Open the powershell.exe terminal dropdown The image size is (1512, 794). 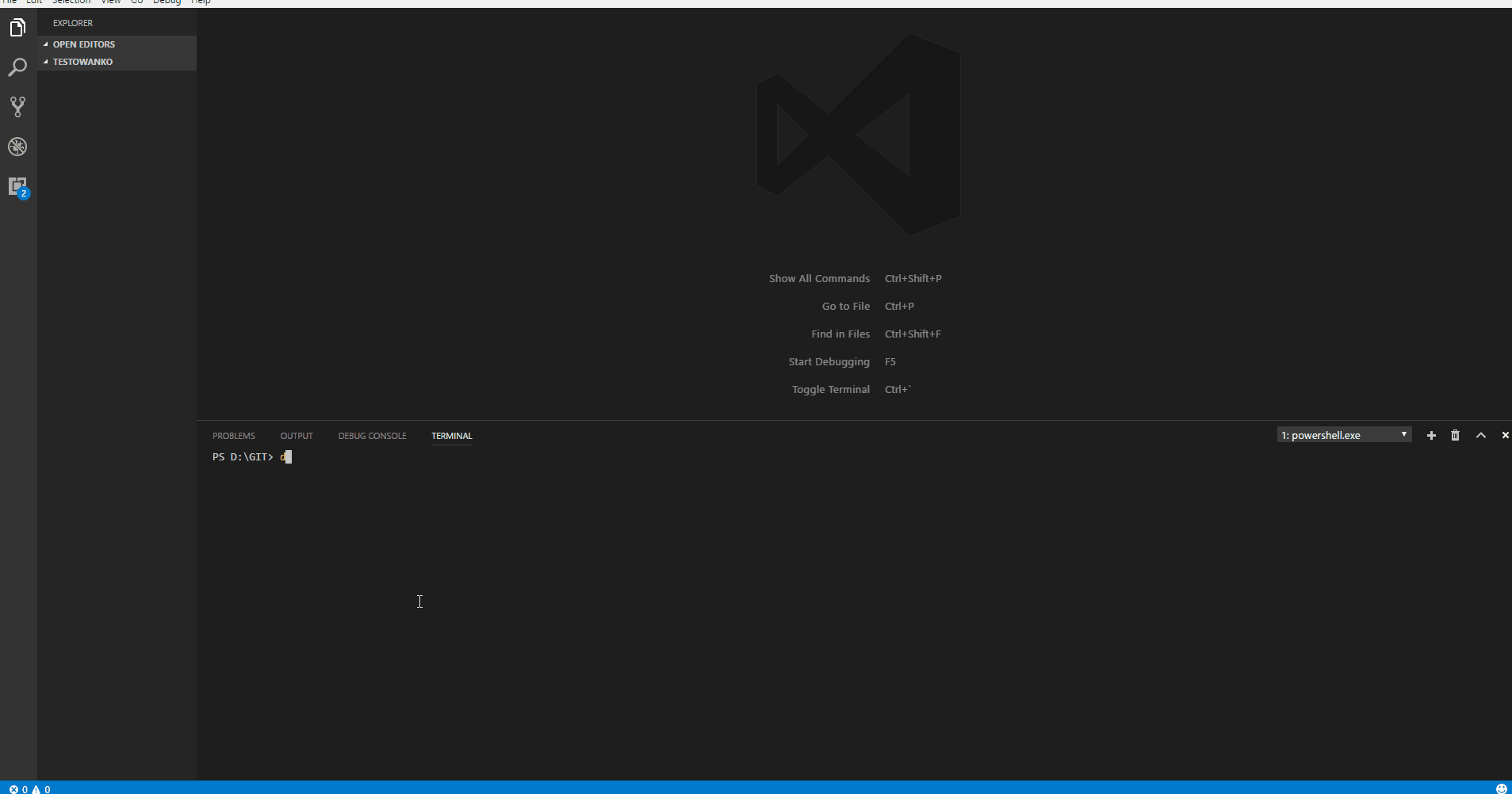coord(1344,435)
